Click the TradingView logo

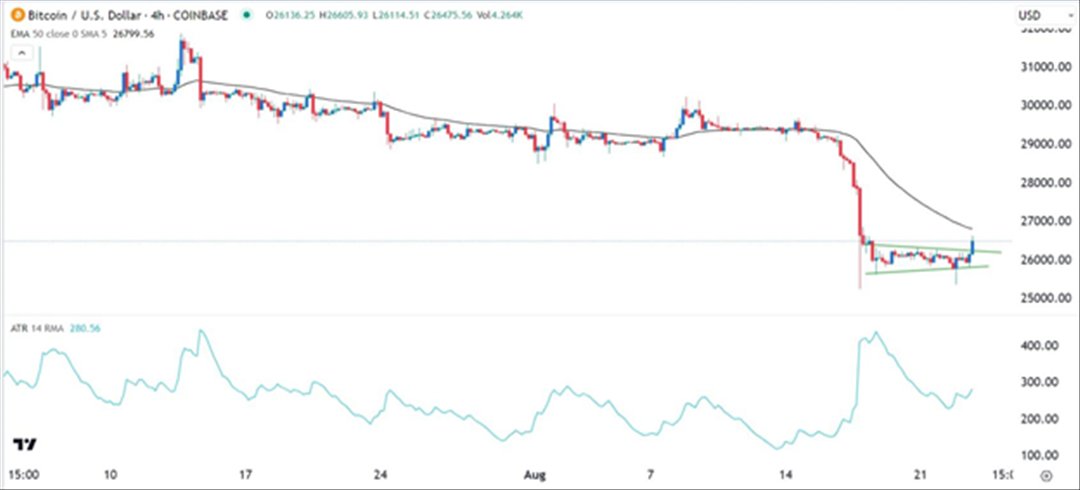[x=25, y=445]
